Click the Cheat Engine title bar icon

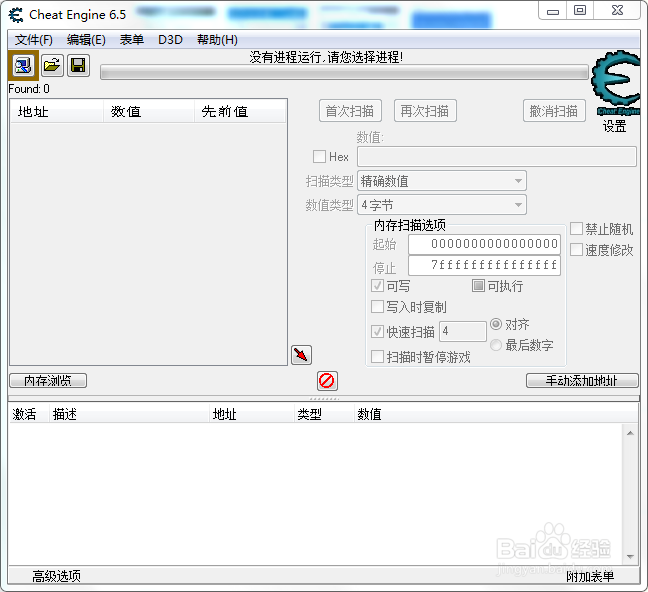(x=16, y=15)
